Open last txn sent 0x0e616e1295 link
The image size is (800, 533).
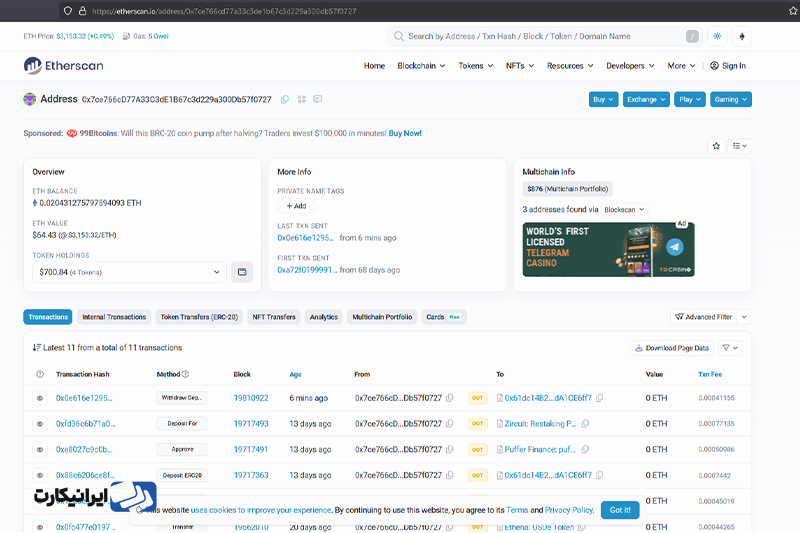pos(306,238)
